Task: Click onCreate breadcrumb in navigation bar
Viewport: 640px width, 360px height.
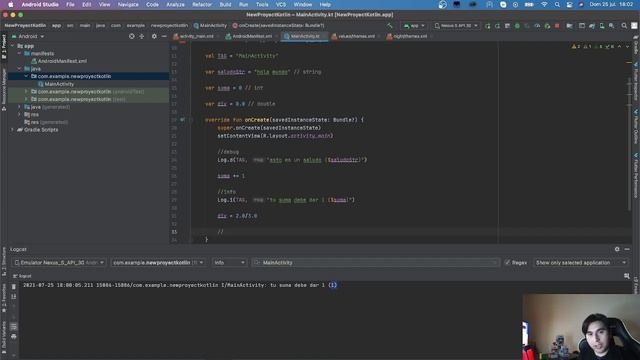Action: pyautogui.click(x=278, y=25)
